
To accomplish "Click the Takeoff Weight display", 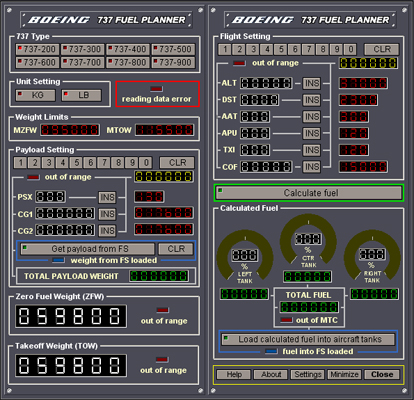I will click(71, 365).
